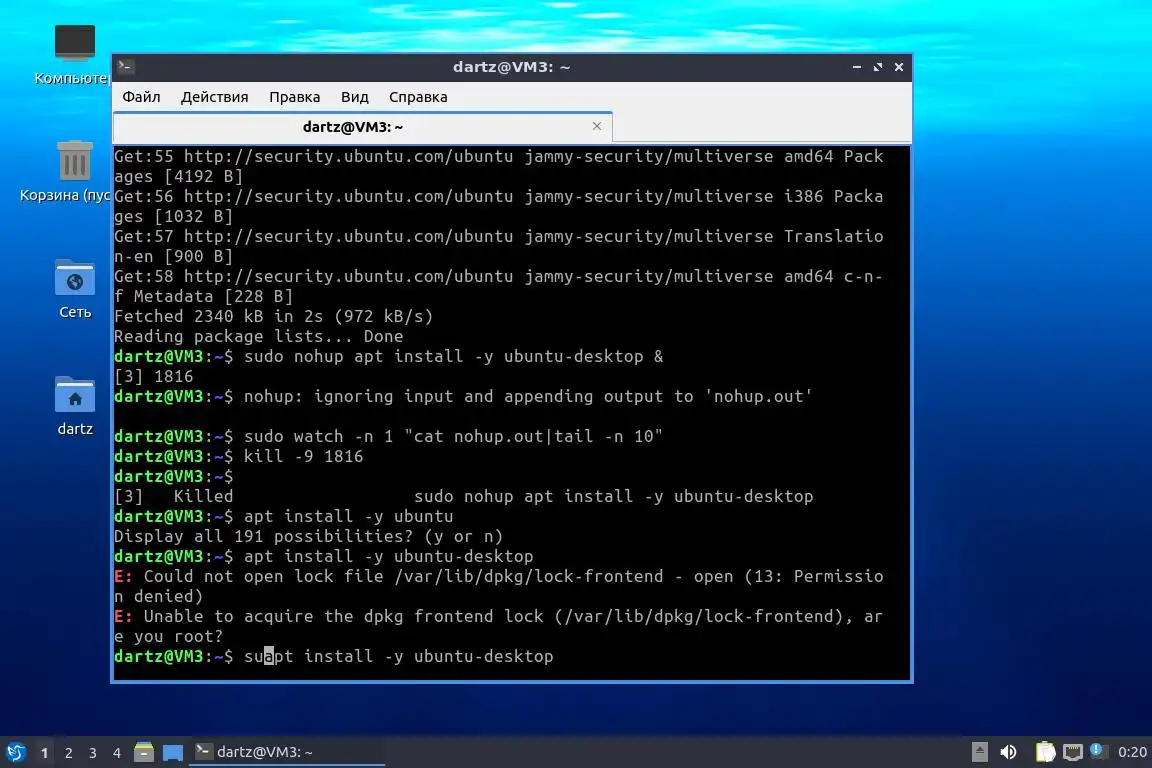
Task: Click the taskbar clock showing 0:20
Action: [1132, 752]
